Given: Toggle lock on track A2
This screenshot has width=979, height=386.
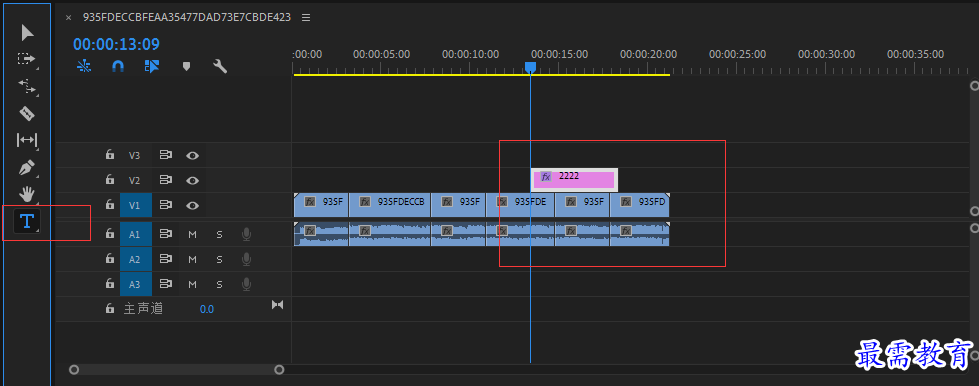Looking at the screenshot, I should click(x=110, y=259).
